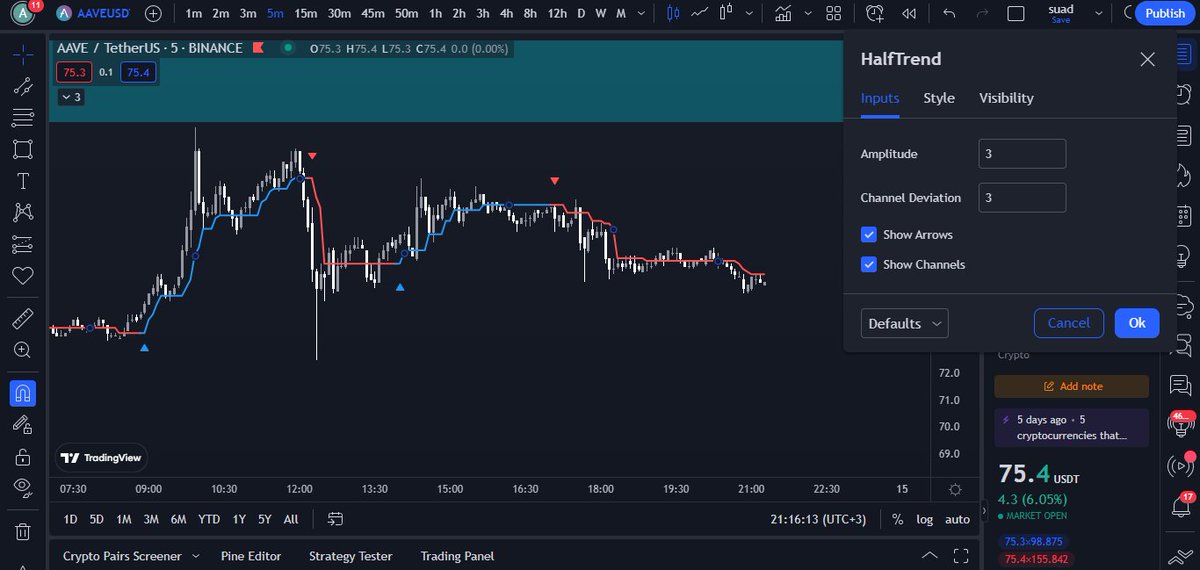Expand the manage layouts dropdown arrow
Screen dimensions: 1200x570
[x=1098, y=14]
